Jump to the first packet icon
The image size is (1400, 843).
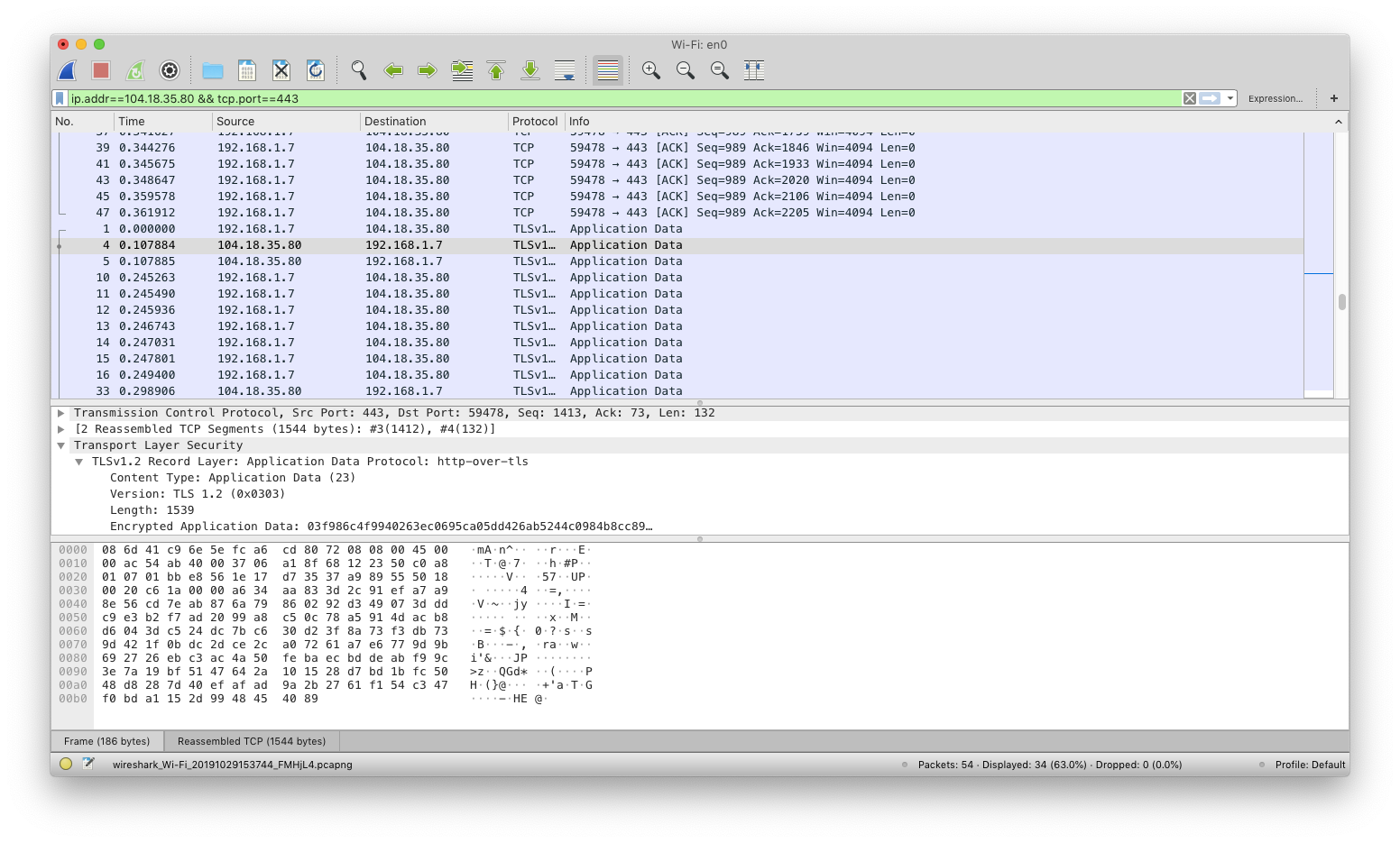tap(496, 70)
